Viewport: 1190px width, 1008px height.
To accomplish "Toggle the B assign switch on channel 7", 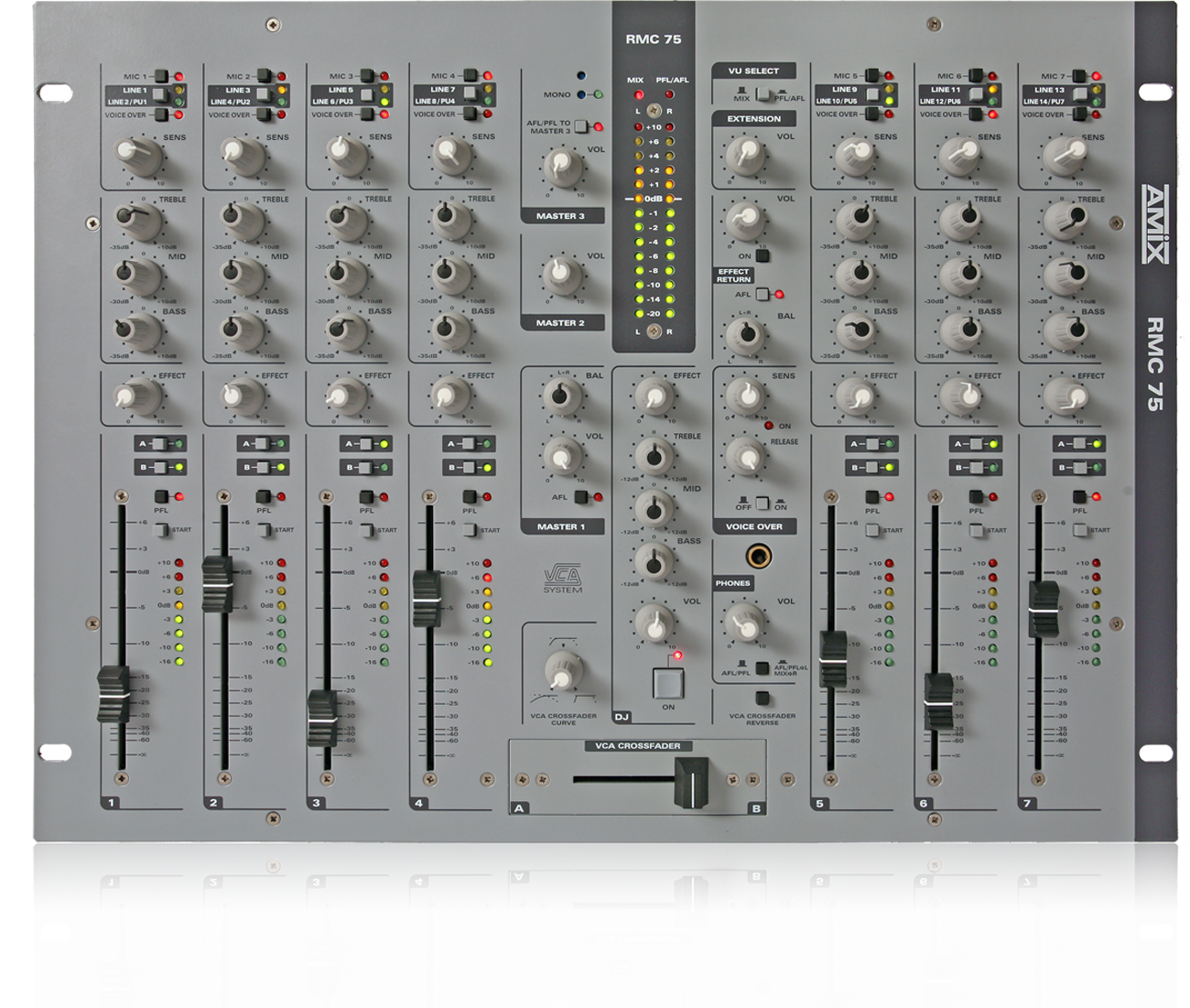I will click(x=1079, y=468).
